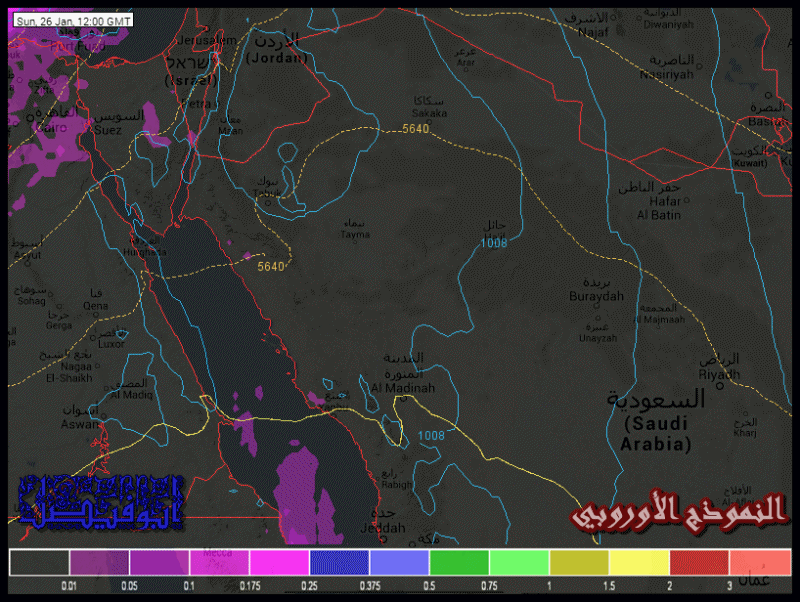Choose the pink-magenta legend swatch for 0.1–0.175

[219, 562]
